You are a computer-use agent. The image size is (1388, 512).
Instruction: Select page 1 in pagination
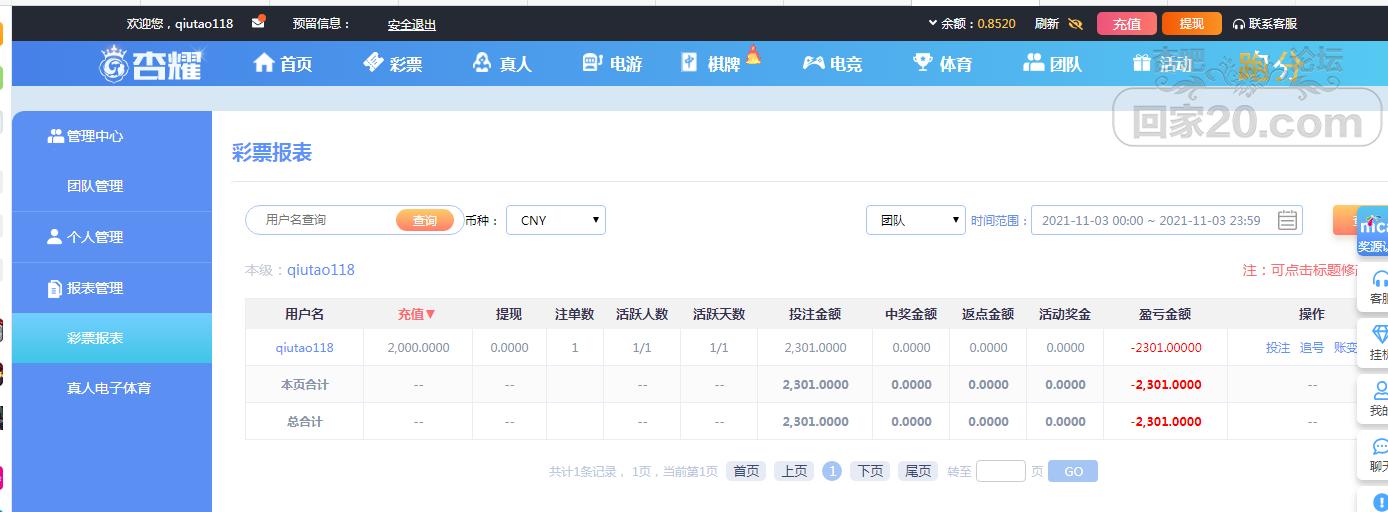(832, 471)
